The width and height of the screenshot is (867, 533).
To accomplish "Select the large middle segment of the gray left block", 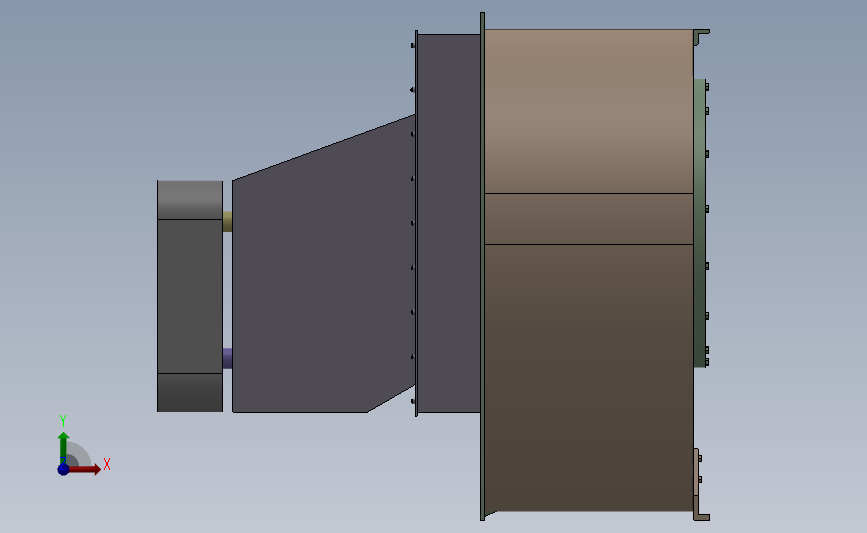I will (x=190, y=296).
